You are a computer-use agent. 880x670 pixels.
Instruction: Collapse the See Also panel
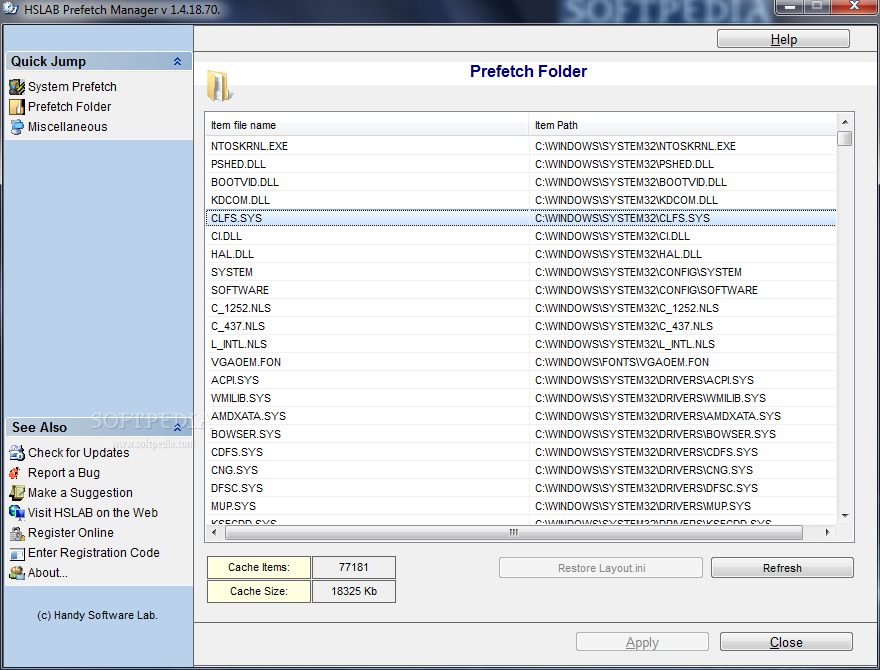177,428
